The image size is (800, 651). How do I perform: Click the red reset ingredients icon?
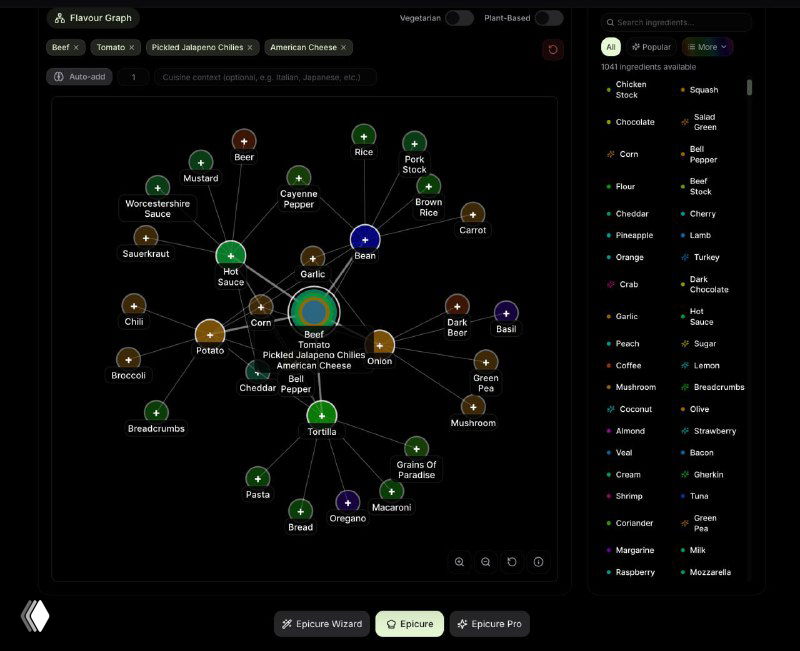click(553, 50)
